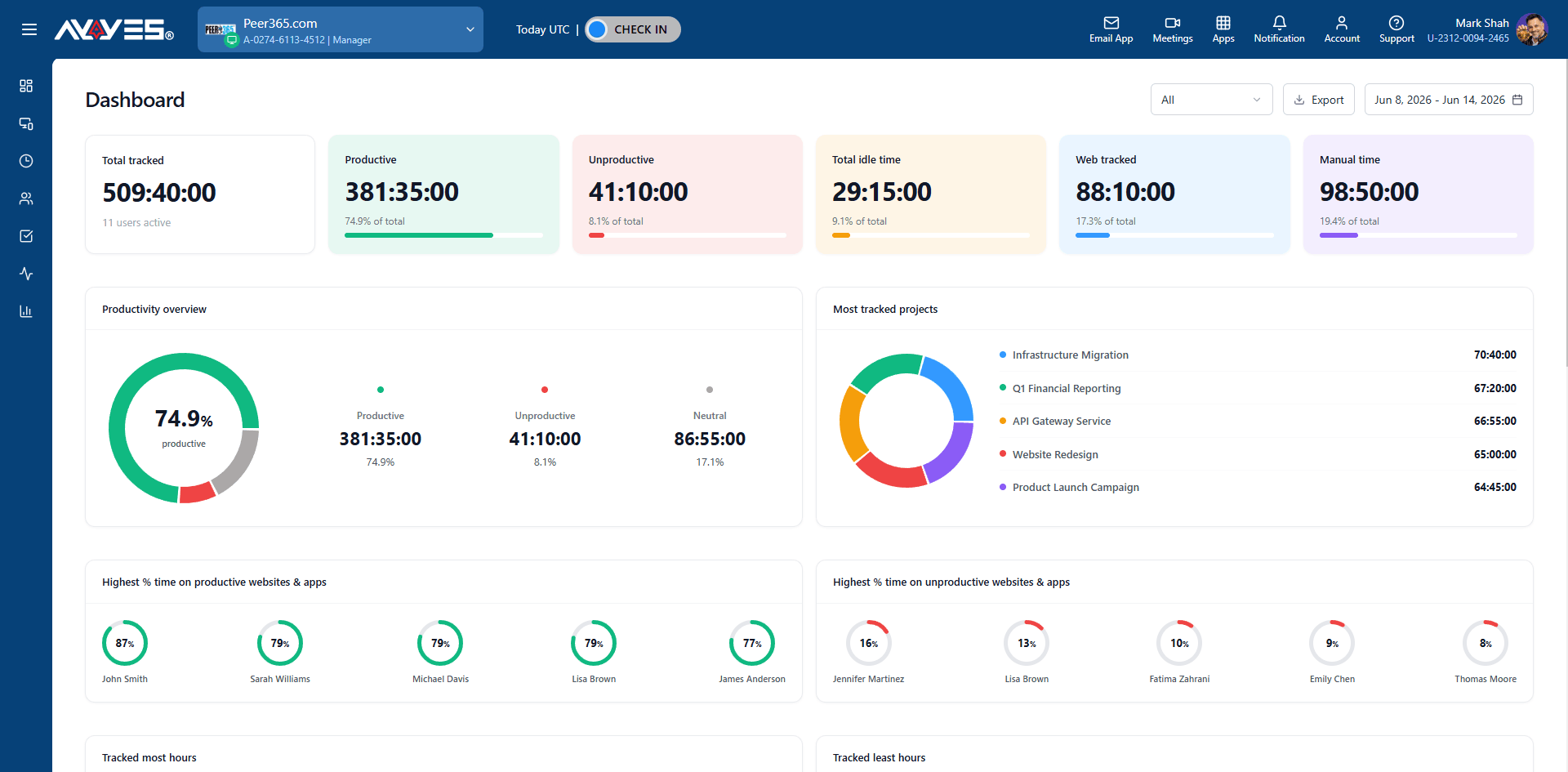Open the screens/devices sidebar icon
Viewport: 1568px width, 772px height.
tap(26, 123)
